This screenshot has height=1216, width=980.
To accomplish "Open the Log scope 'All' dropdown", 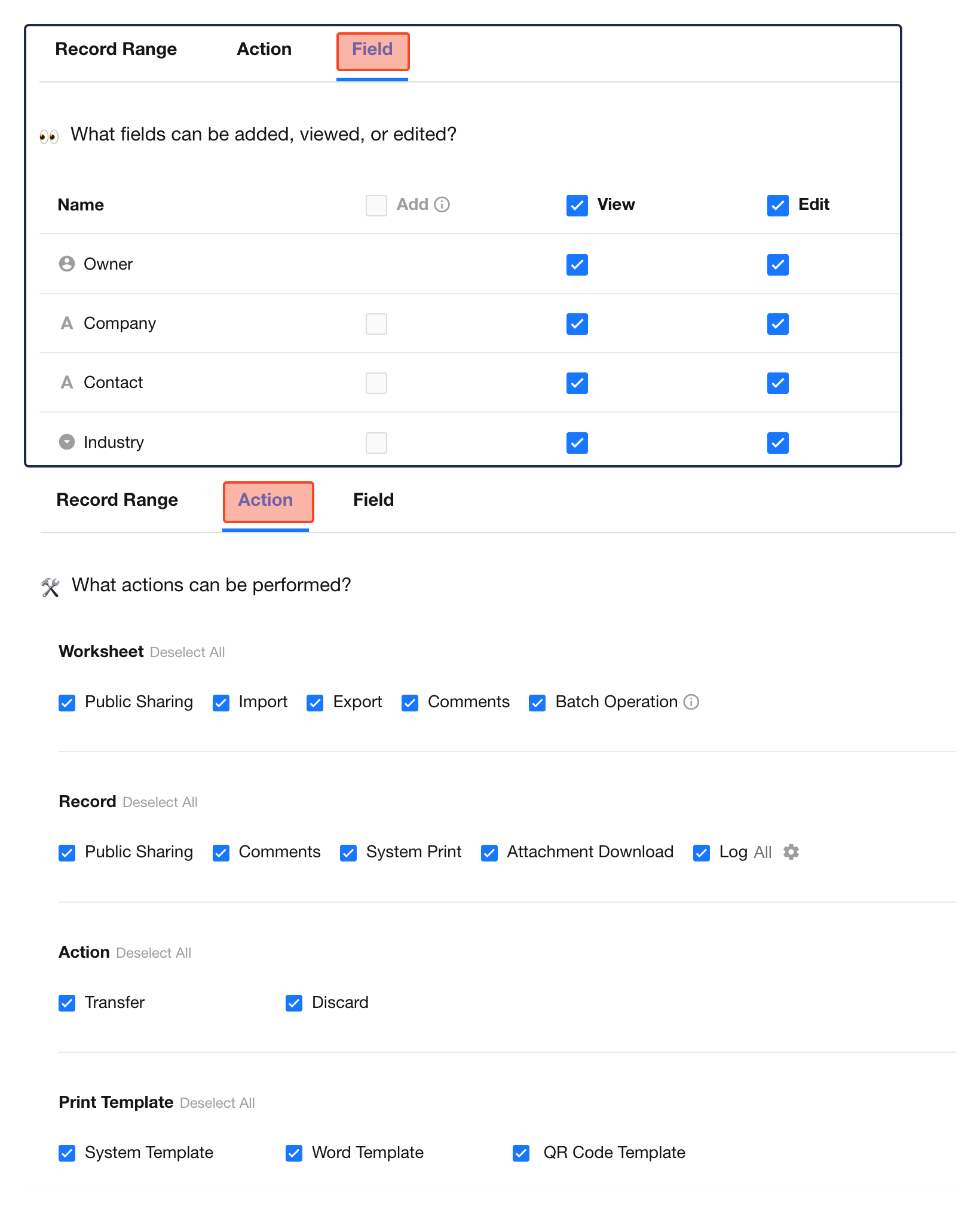I will 762,852.
